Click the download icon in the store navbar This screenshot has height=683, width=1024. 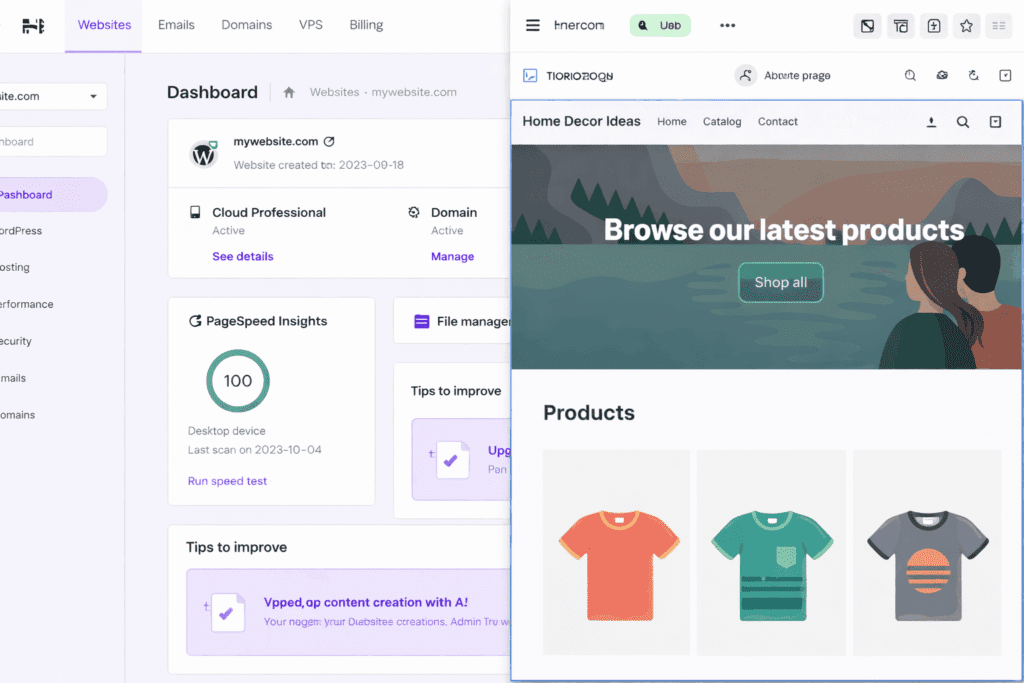[931, 121]
